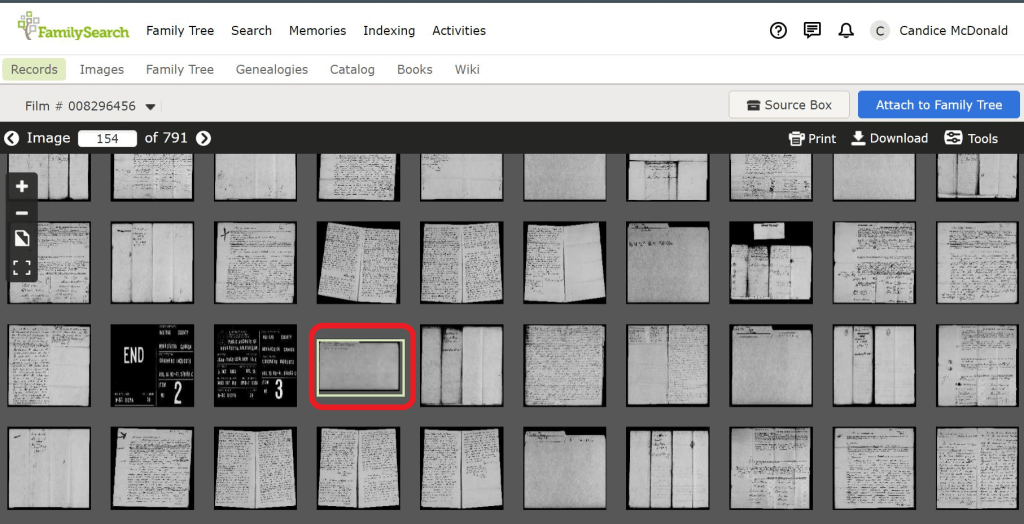This screenshot has height=524, width=1024.
Task: Click the zoom in plus icon
Action: (x=22, y=187)
